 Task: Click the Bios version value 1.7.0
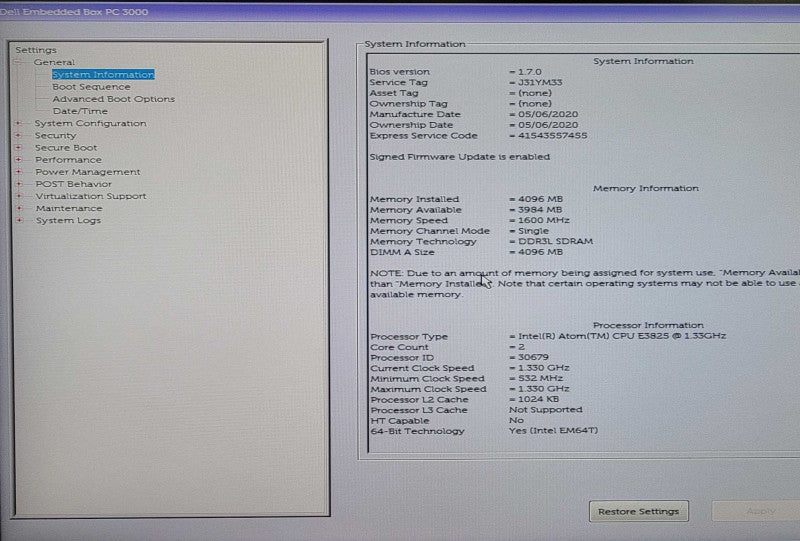tap(530, 72)
